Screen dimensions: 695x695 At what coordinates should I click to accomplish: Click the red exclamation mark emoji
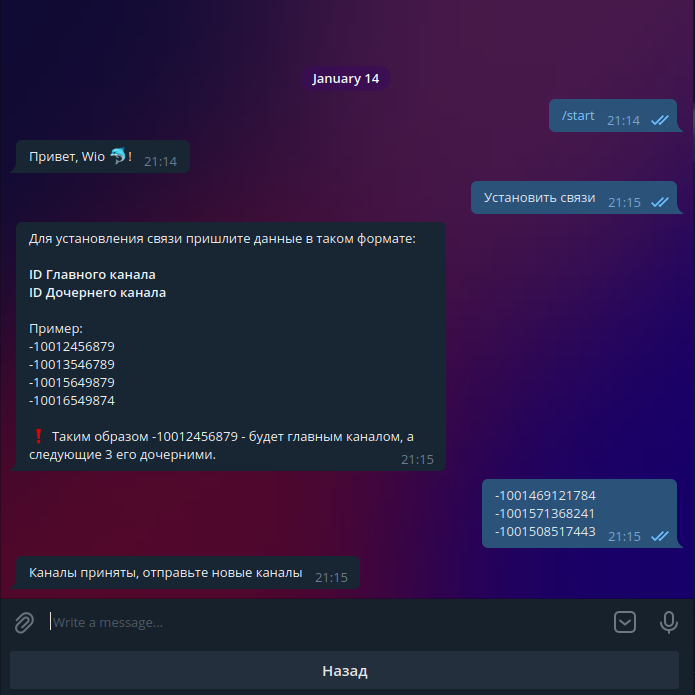pyautogui.click(x=39, y=436)
